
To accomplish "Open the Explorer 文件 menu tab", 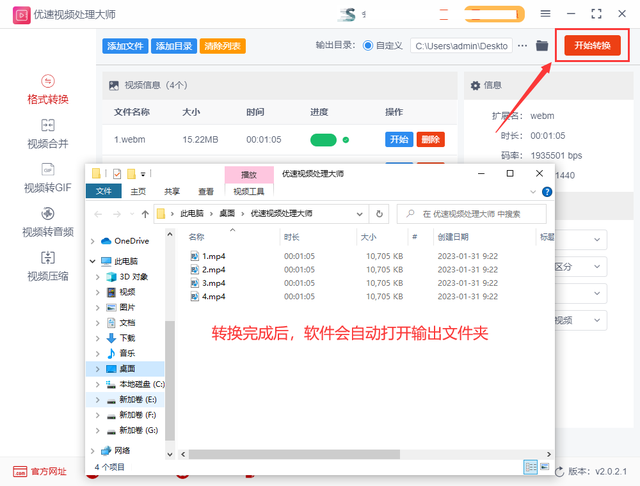I will click(x=104, y=191).
